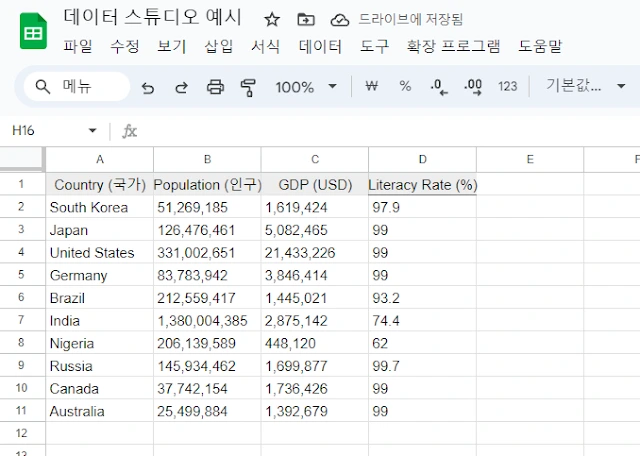Search menus in the 메뉴 box

(x=77, y=87)
